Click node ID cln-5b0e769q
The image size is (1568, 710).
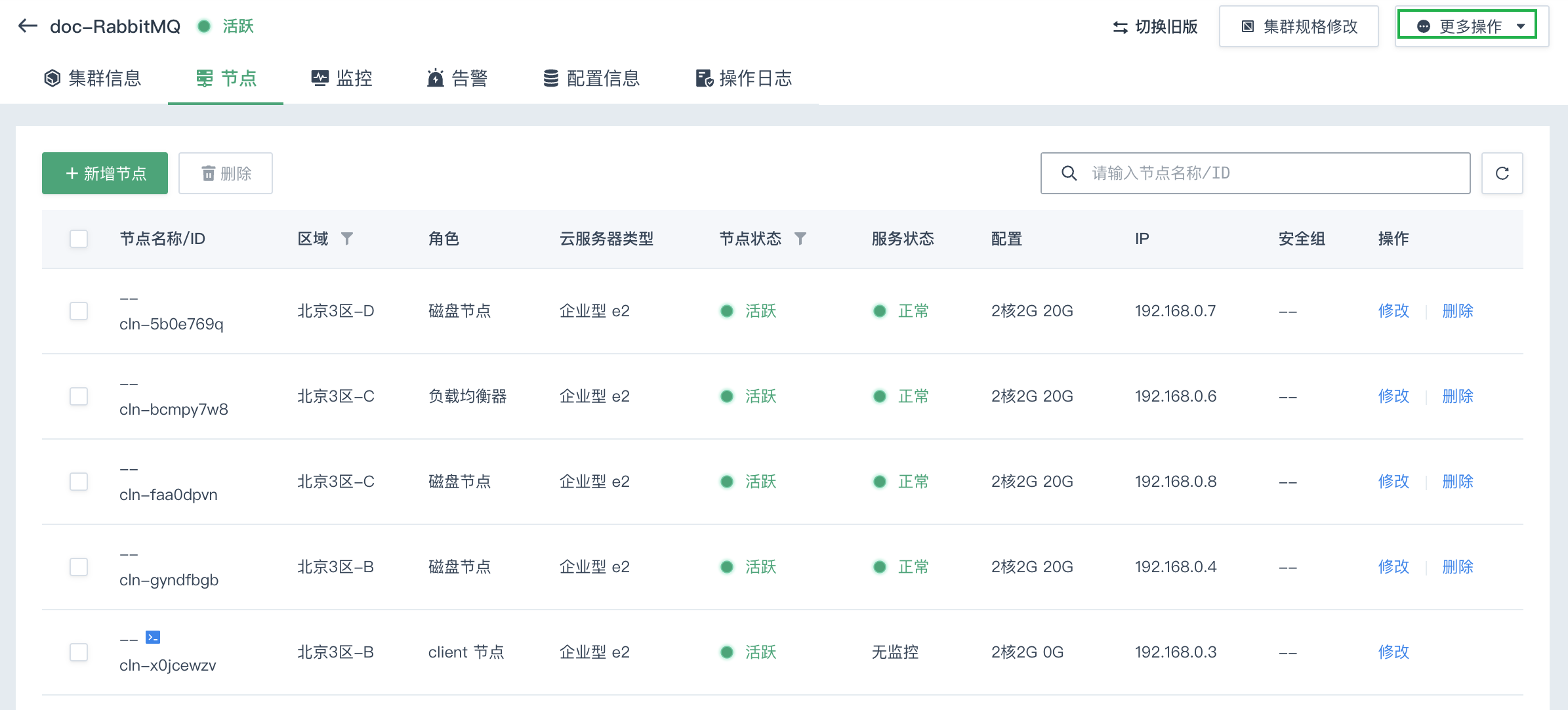[x=171, y=324]
